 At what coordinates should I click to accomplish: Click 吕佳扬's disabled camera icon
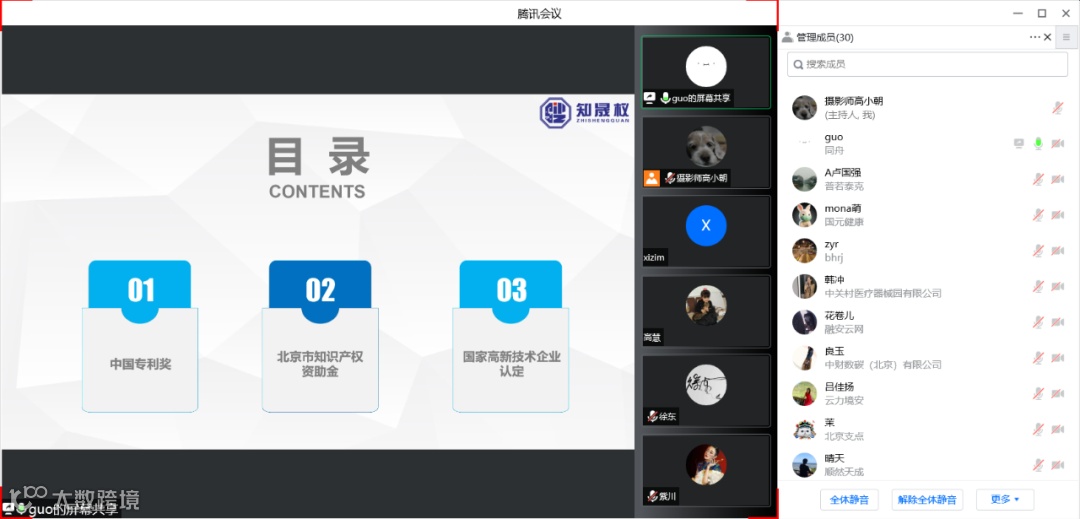click(x=1058, y=393)
